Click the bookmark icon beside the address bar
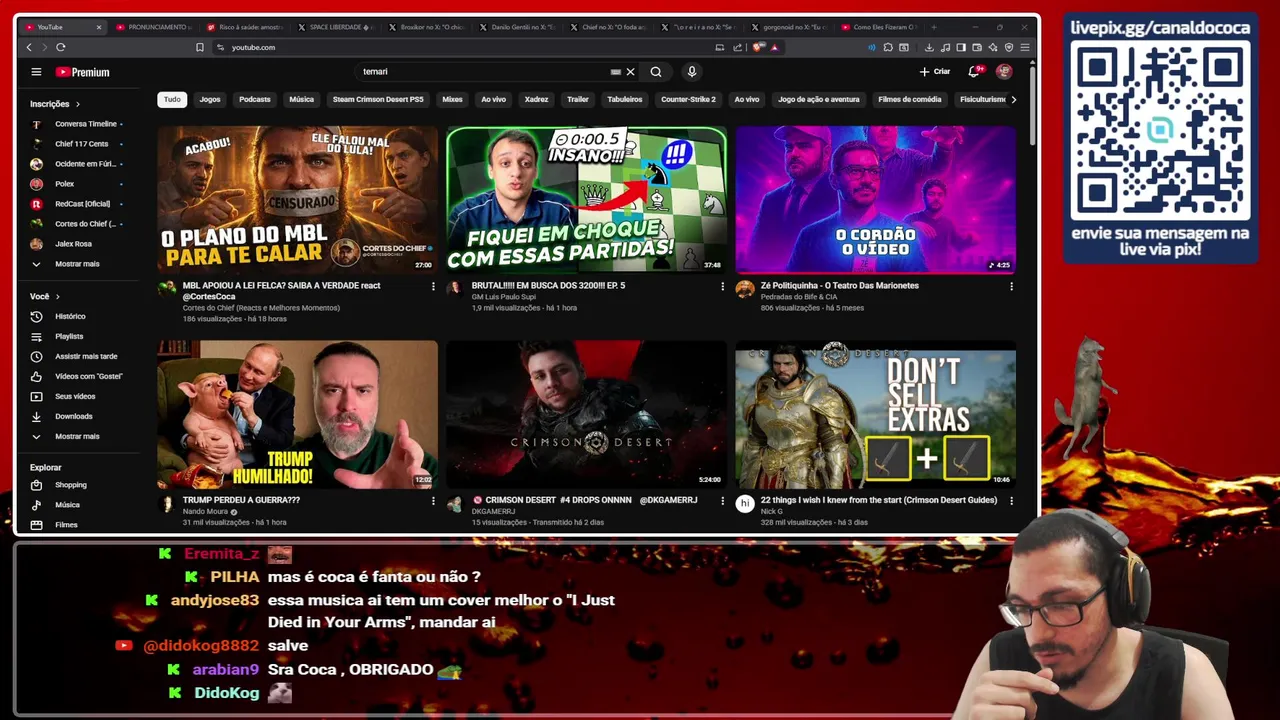1280x720 pixels. click(200, 47)
